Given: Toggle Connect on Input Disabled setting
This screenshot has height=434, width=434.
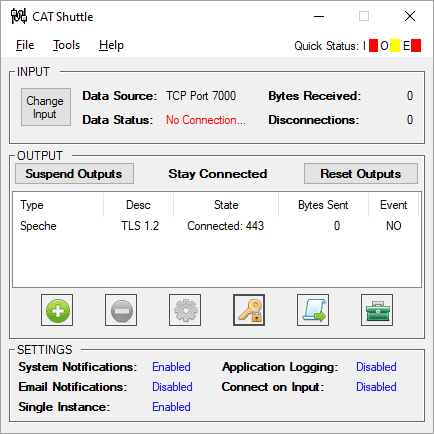Looking at the screenshot, I should 376,387.
